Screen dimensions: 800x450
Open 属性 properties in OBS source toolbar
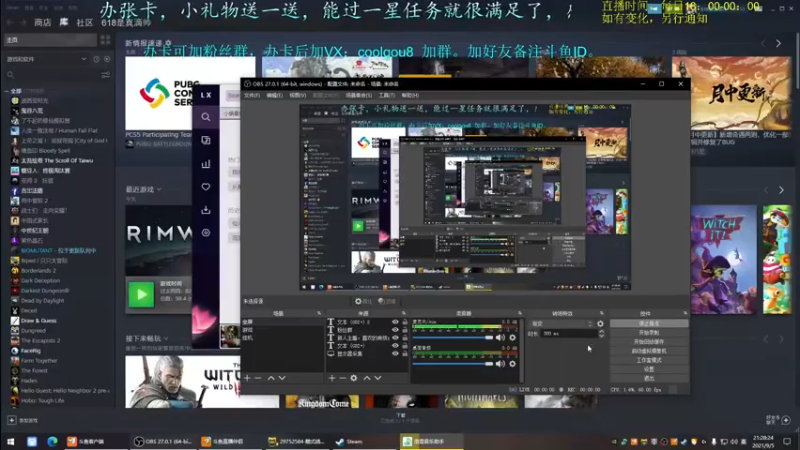click(363, 302)
